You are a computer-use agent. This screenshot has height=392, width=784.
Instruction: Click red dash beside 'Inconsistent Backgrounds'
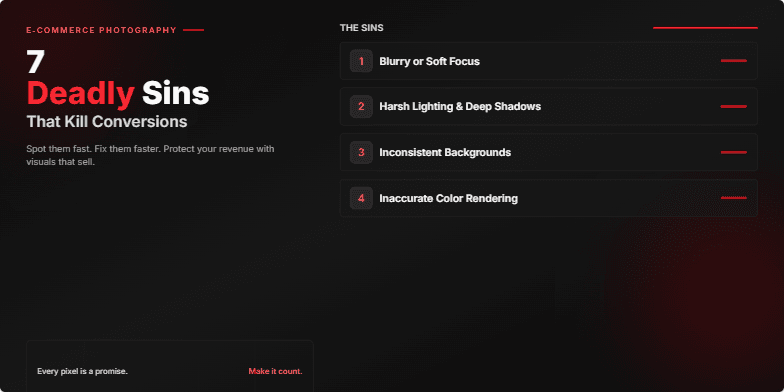[734, 152]
